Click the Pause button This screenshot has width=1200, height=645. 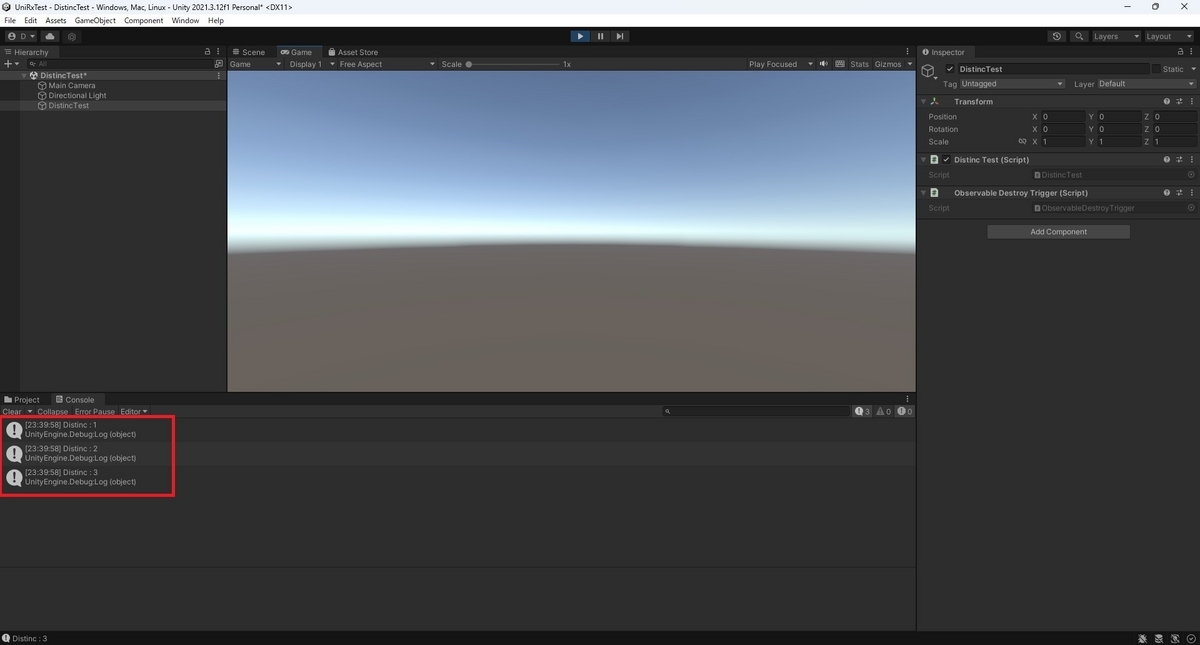coord(600,36)
